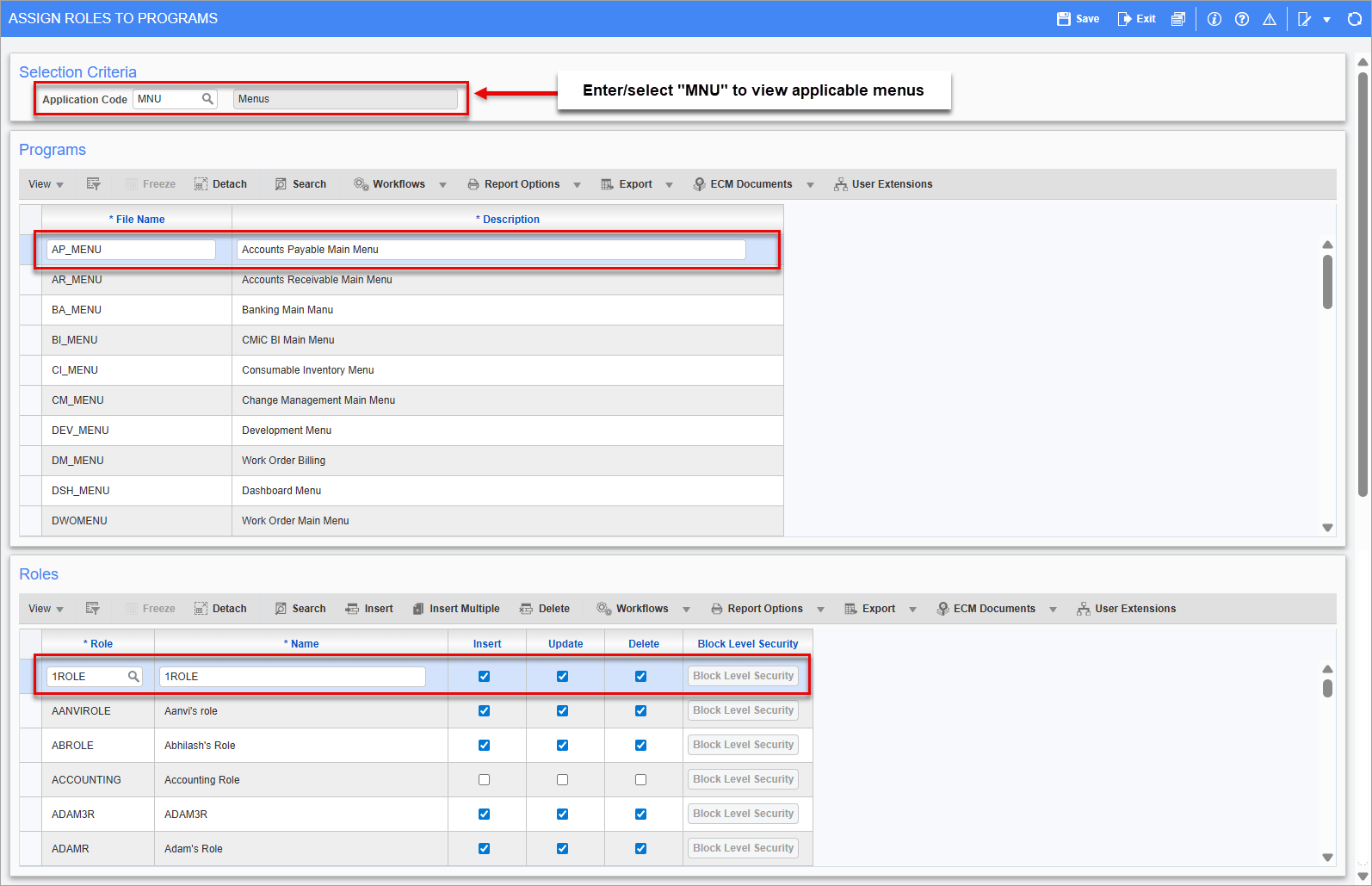Open Roles User Extensions
This screenshot has width=1372, height=886.
[x=1126, y=609]
